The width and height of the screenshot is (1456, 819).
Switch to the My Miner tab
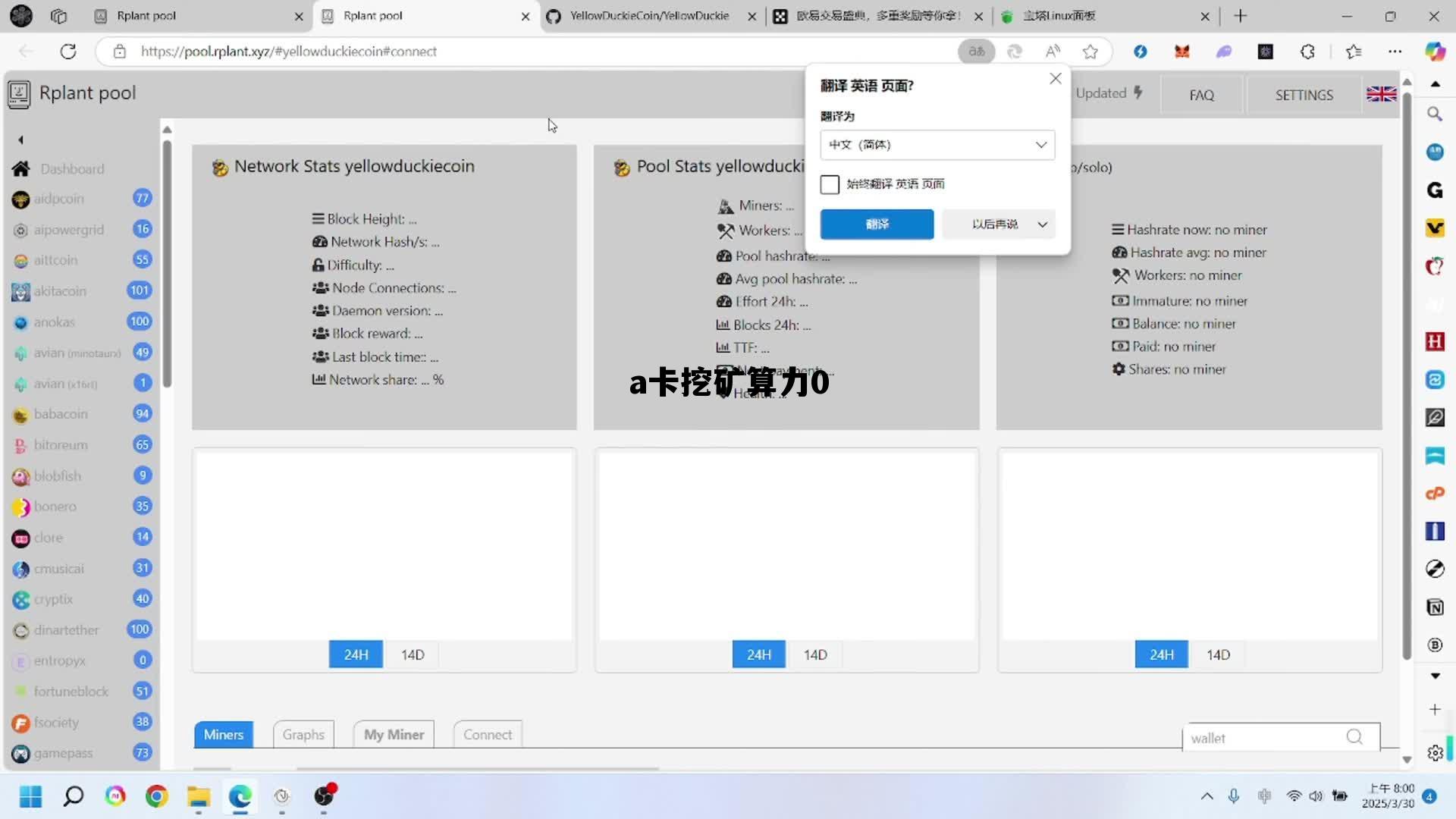click(394, 734)
